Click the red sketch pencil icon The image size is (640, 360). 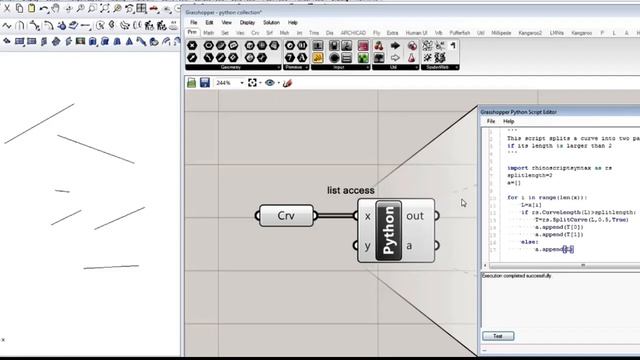pyautogui.click(x=287, y=83)
